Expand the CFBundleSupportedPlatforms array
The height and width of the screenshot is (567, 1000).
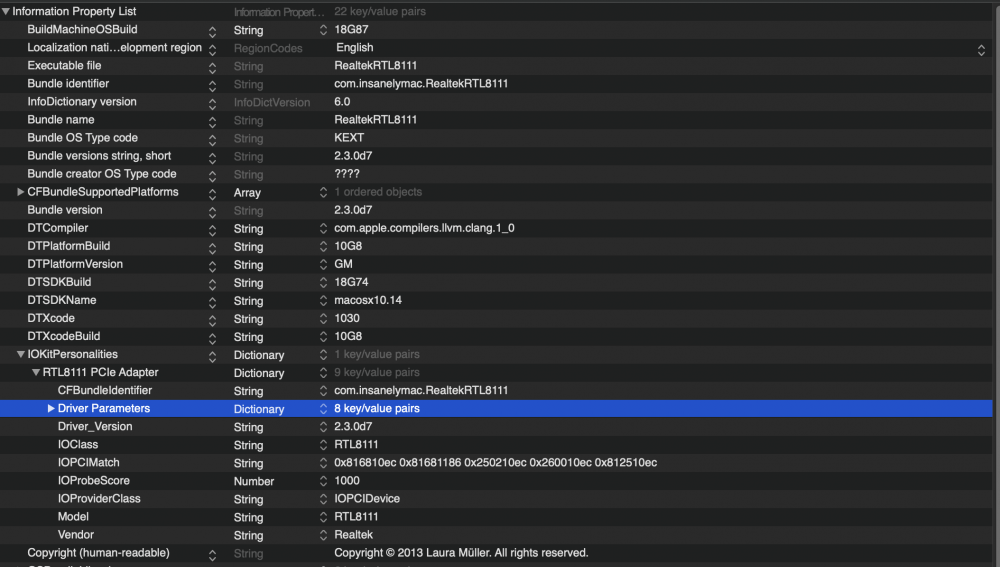tap(20, 191)
